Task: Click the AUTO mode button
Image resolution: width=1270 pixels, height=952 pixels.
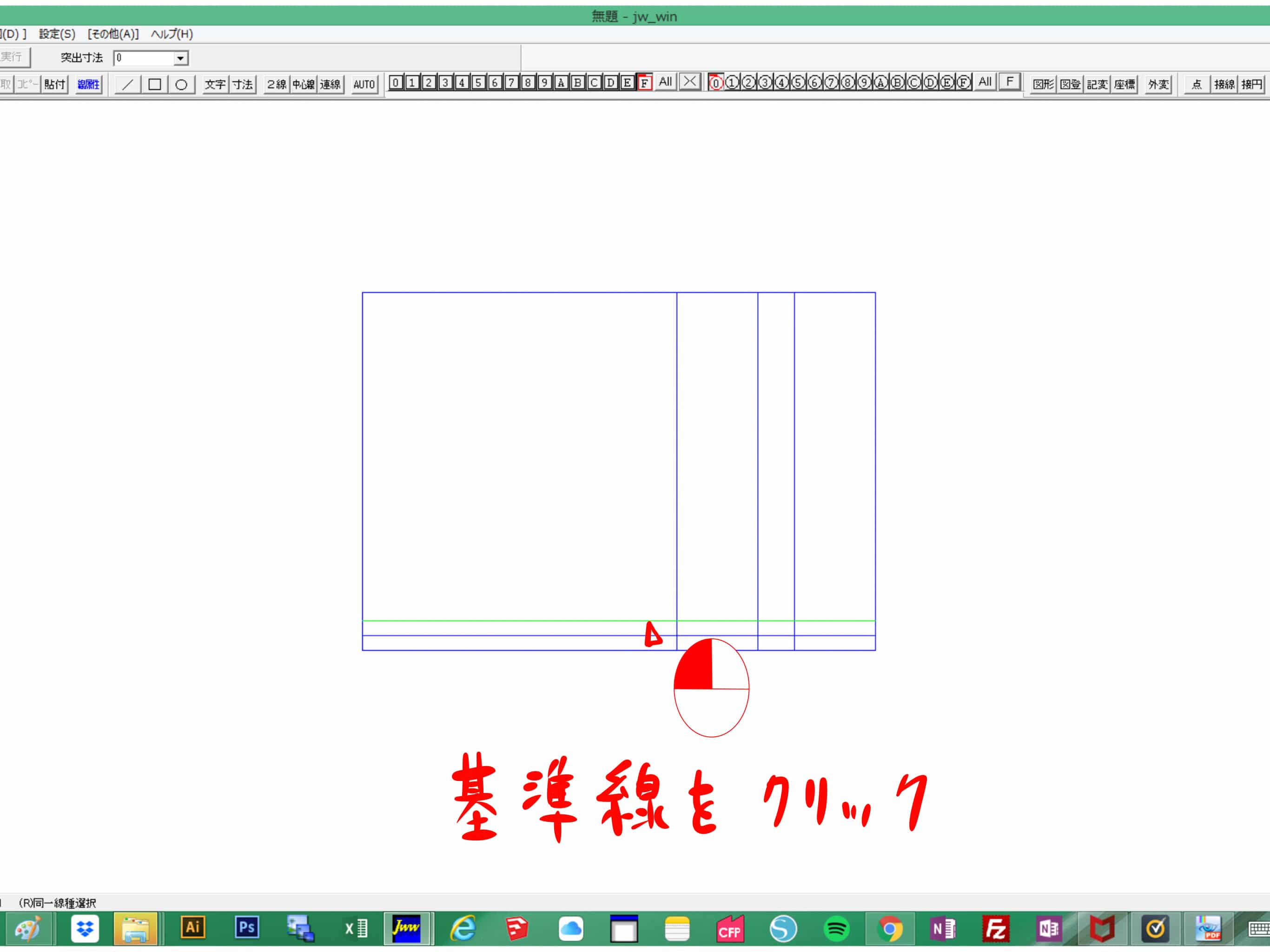Action: click(364, 85)
